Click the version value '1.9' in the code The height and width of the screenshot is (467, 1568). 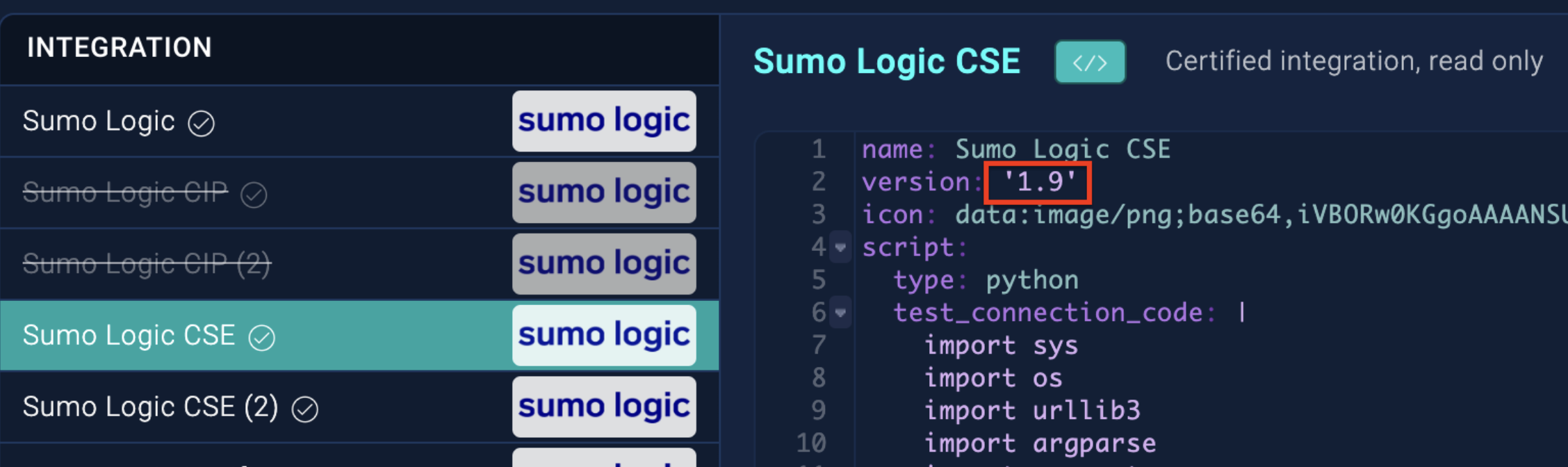[x=1038, y=183]
